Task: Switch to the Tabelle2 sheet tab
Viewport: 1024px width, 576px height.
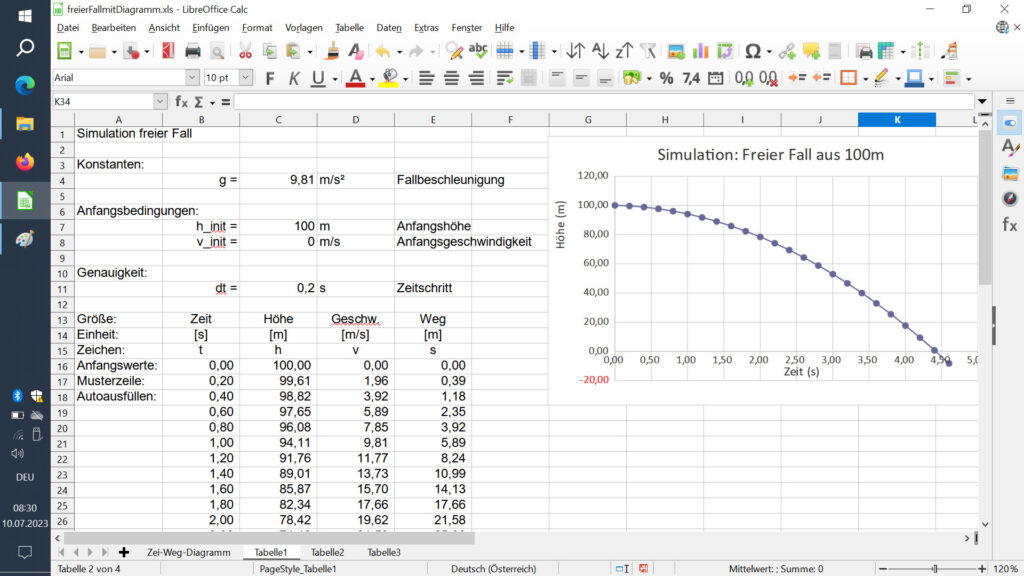Action: pos(327,552)
